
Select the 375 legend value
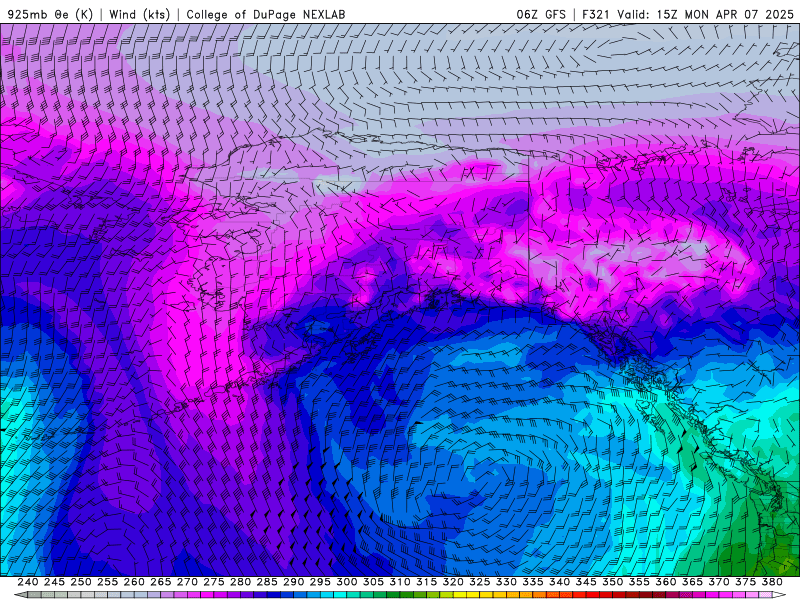(745, 582)
